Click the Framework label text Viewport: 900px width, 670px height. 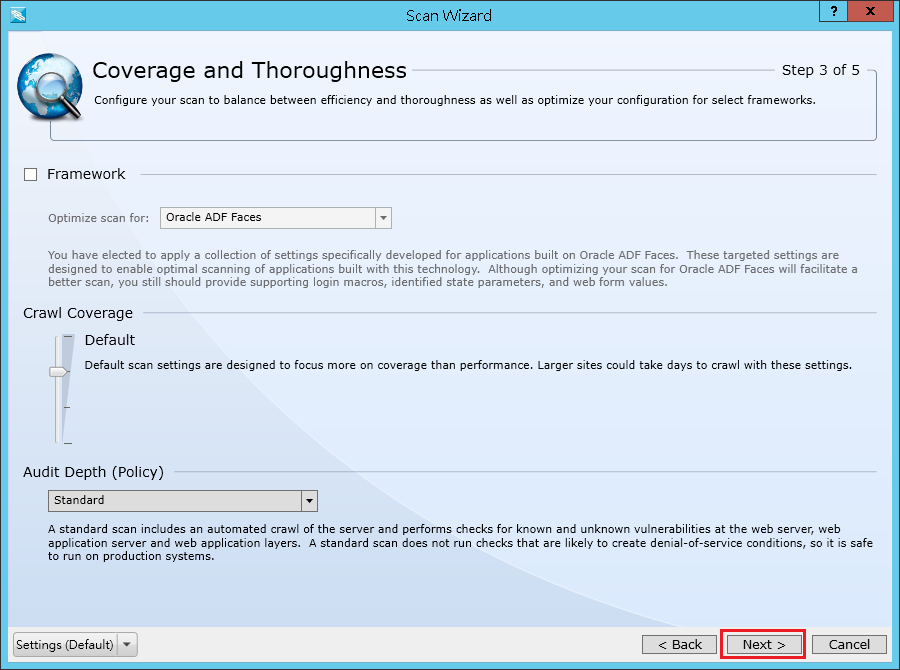pyautogui.click(x=86, y=174)
